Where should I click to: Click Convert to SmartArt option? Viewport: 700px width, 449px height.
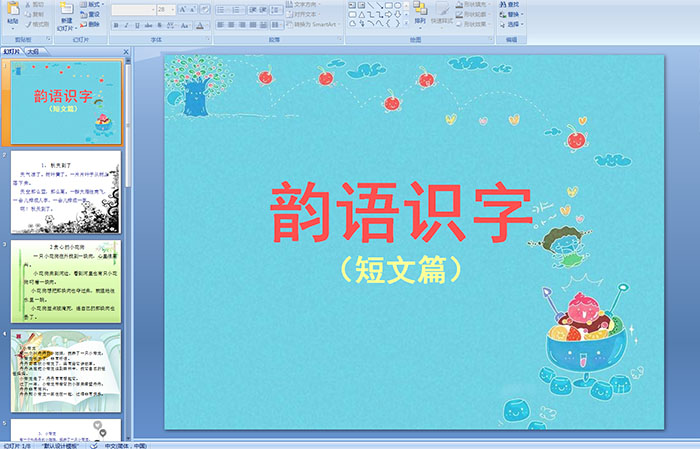pyautogui.click(x=313, y=24)
